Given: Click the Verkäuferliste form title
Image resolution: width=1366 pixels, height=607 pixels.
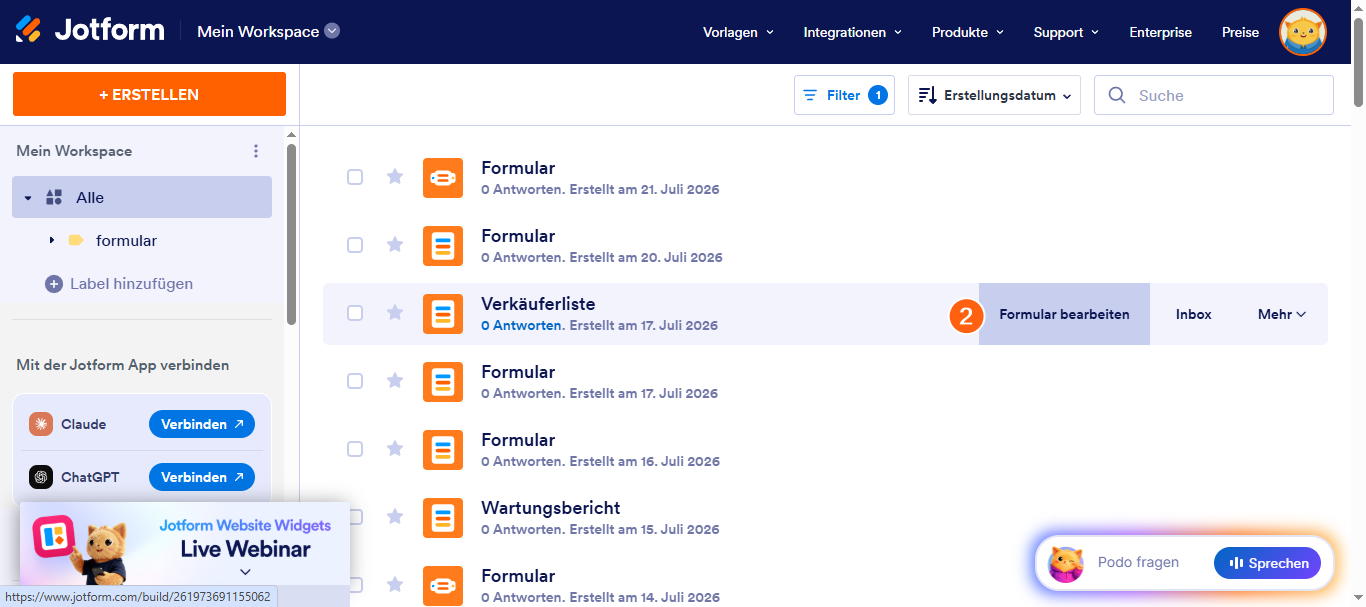Looking at the screenshot, I should click(538, 303).
